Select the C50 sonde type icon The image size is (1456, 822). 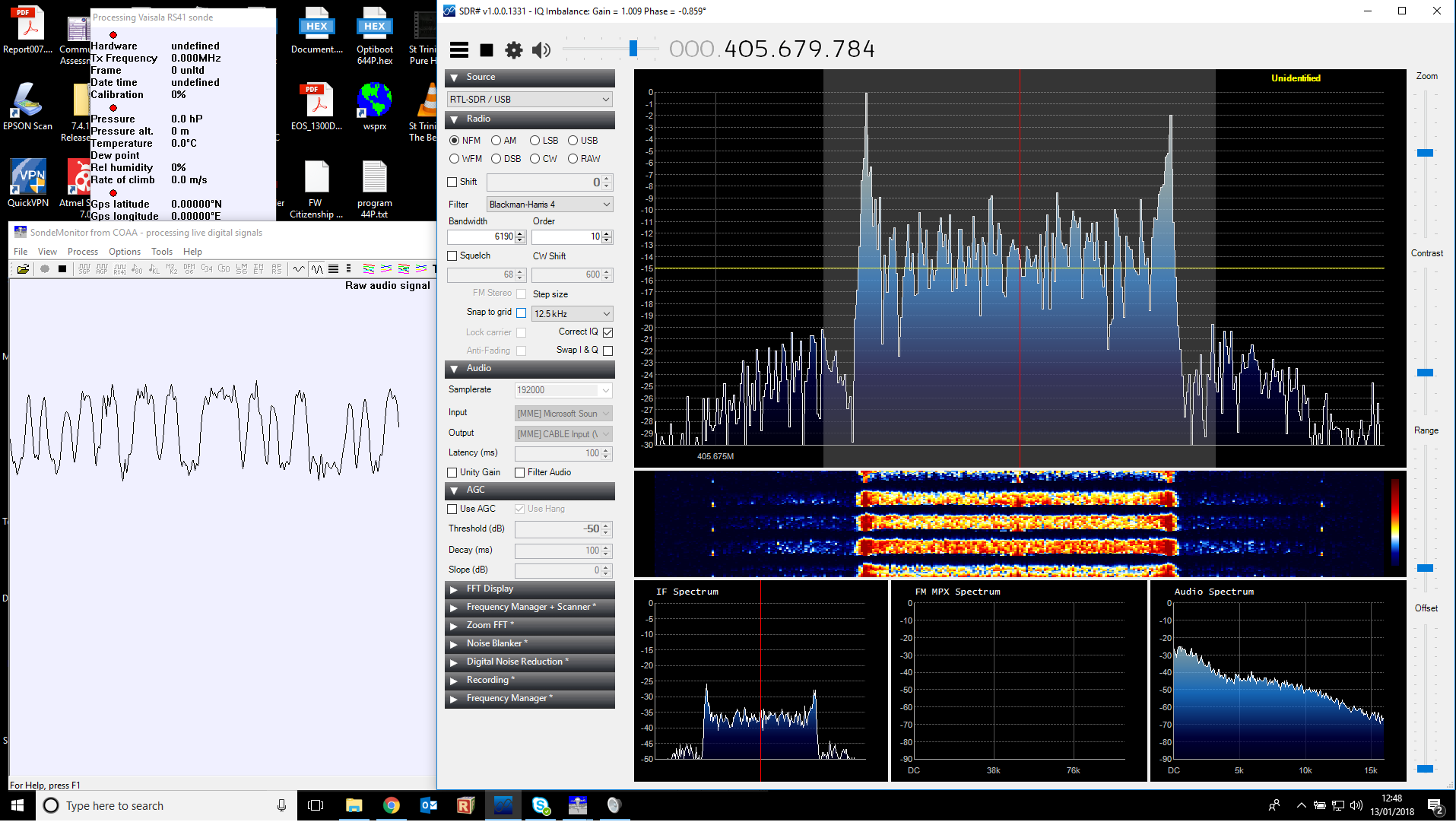(224, 268)
